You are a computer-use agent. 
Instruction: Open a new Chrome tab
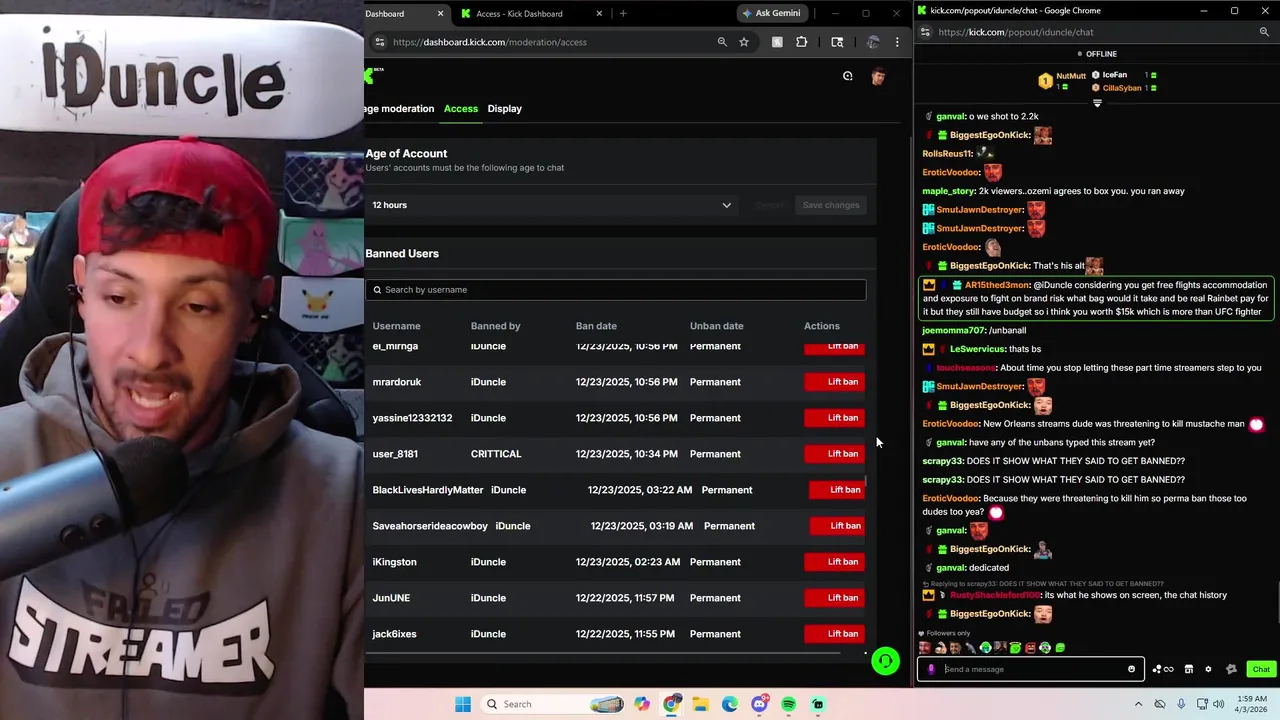click(x=623, y=14)
